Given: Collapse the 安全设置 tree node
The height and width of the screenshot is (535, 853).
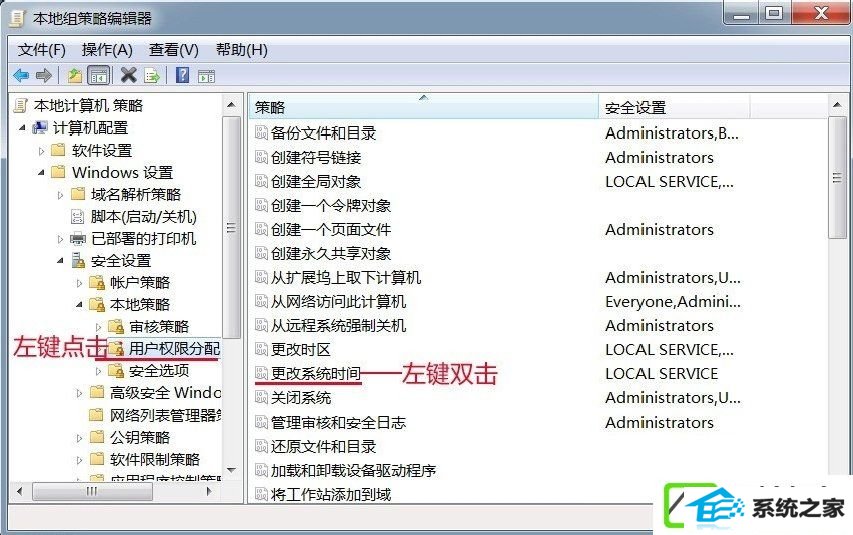Looking at the screenshot, I should point(60,261).
